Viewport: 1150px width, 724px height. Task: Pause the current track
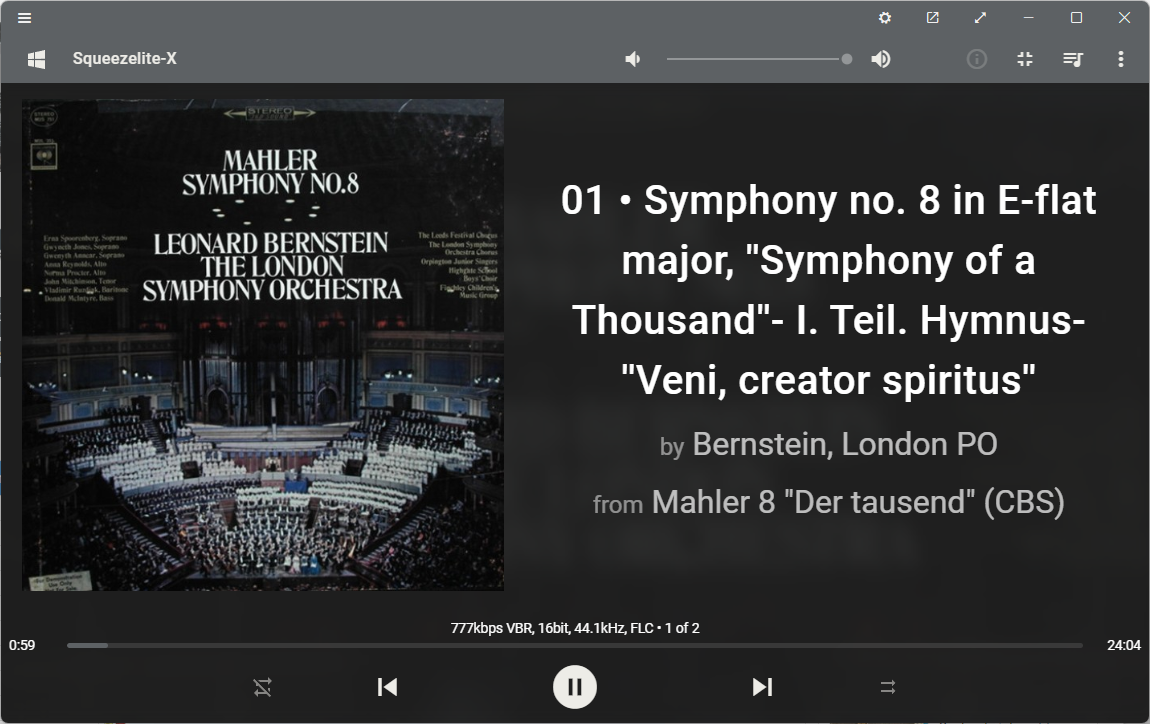point(574,687)
